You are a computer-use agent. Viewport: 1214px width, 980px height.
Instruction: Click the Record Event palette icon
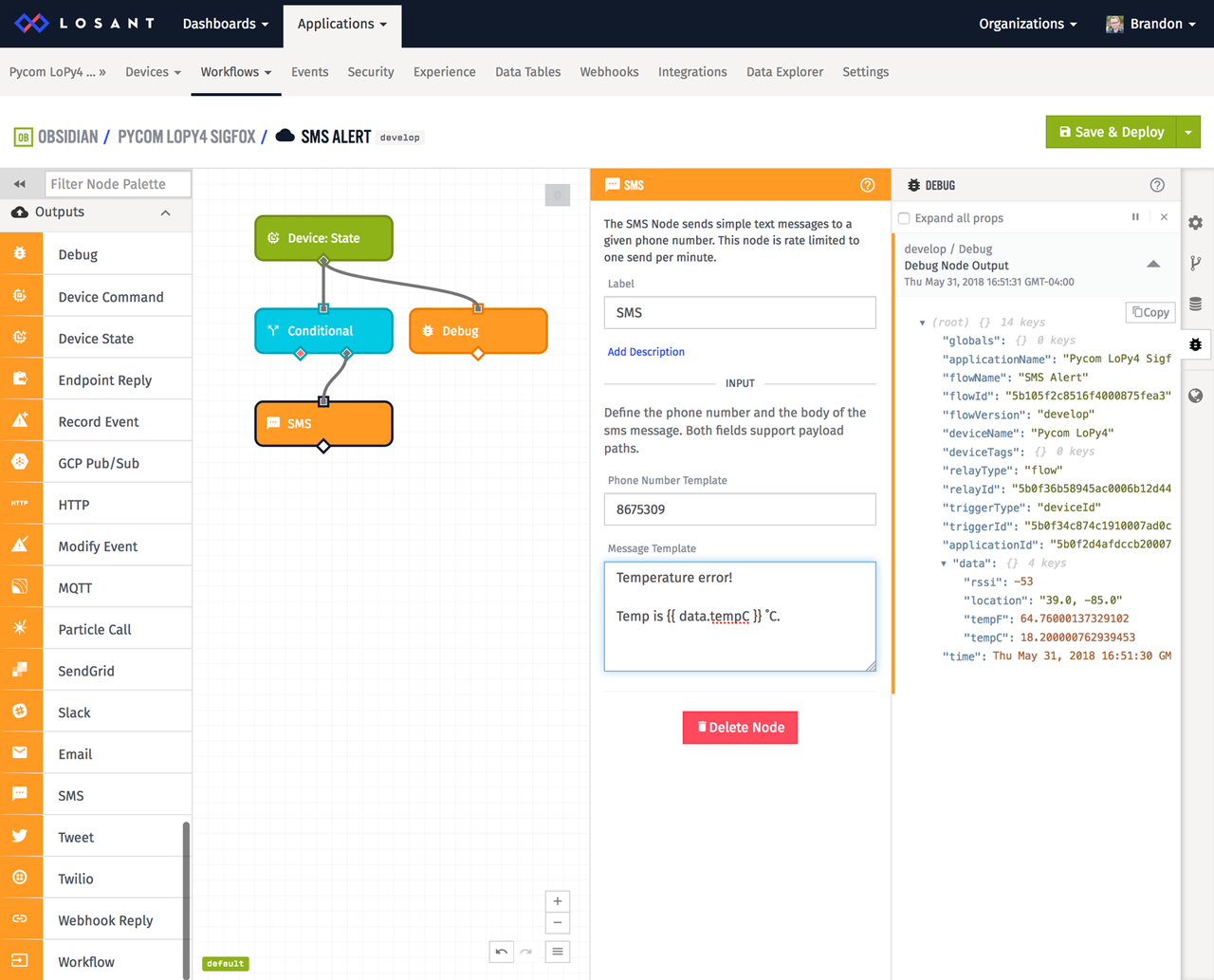point(21,421)
